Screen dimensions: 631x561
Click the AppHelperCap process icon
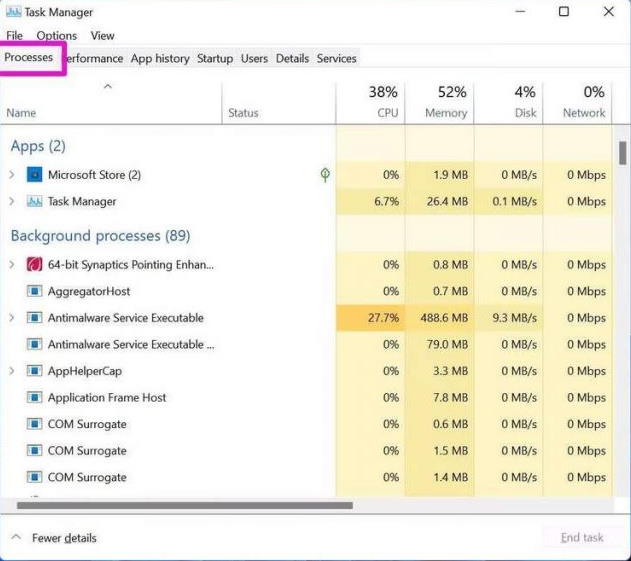pos(34,371)
